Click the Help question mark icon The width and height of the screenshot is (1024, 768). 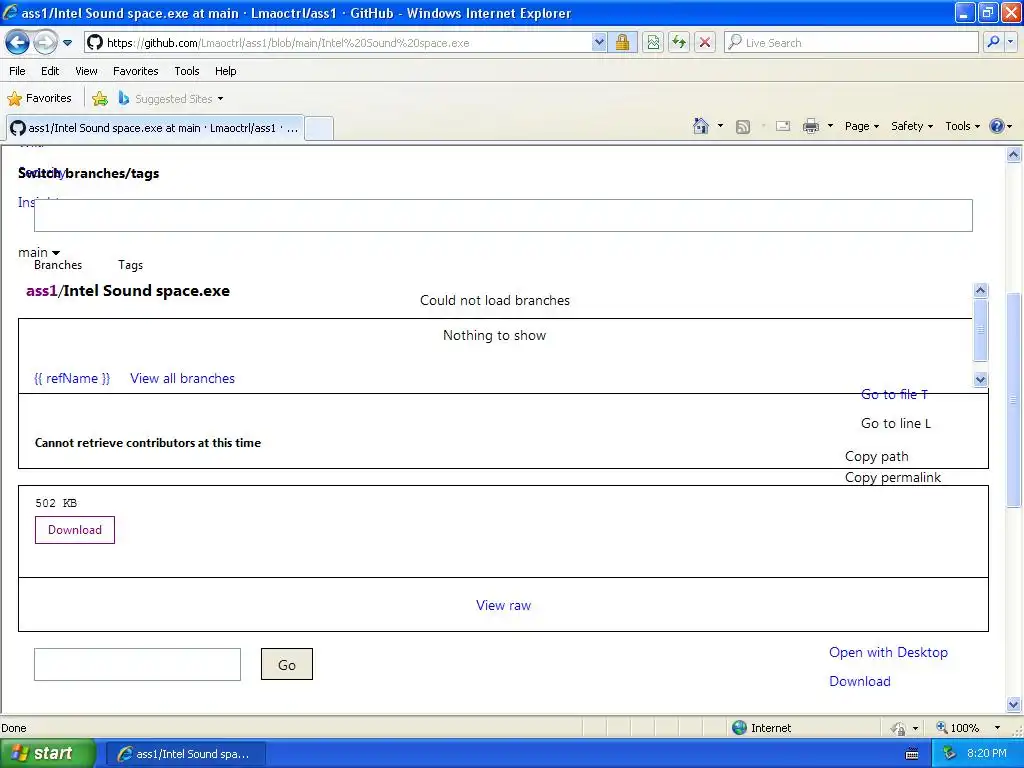997,126
